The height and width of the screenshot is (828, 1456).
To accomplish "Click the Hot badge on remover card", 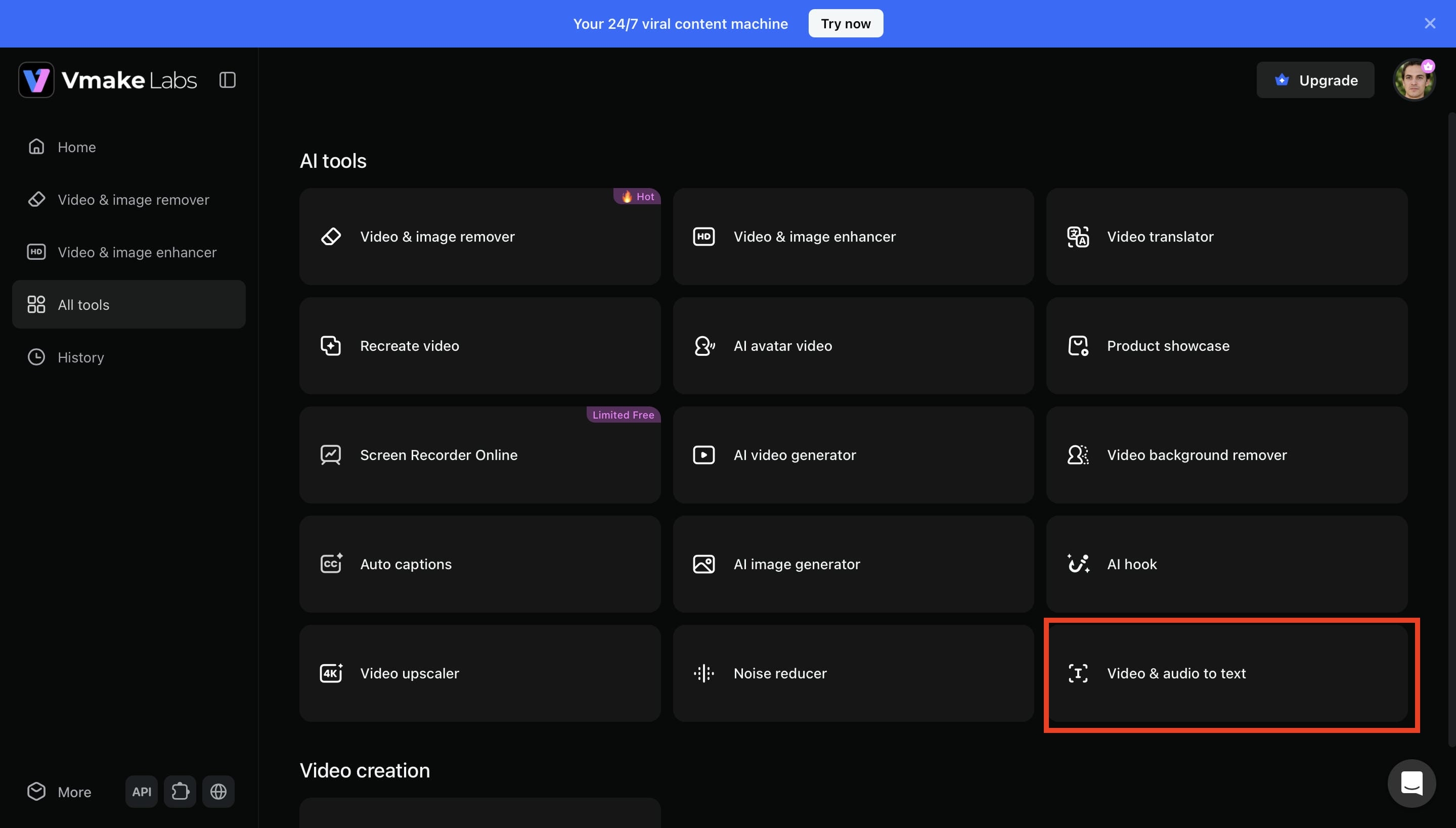I will point(637,196).
